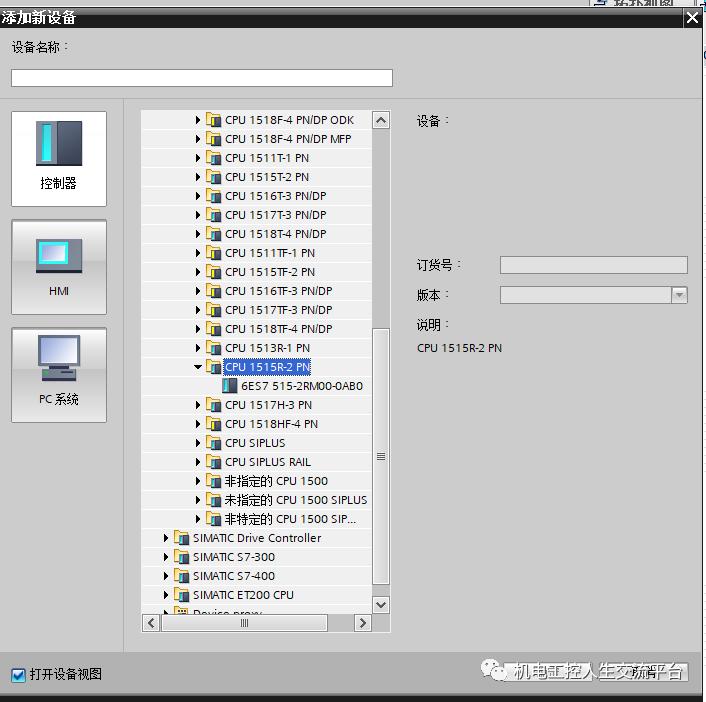
Task: Click the CPU 1513R-1 PN folder icon
Action: coord(213,348)
